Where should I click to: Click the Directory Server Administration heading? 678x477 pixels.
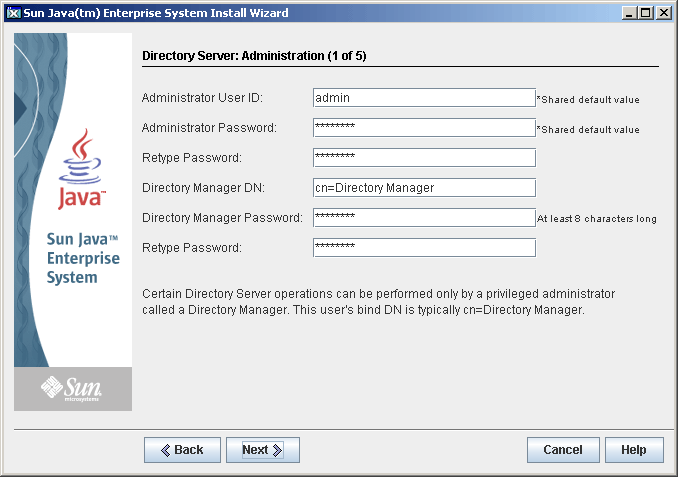coord(255,56)
